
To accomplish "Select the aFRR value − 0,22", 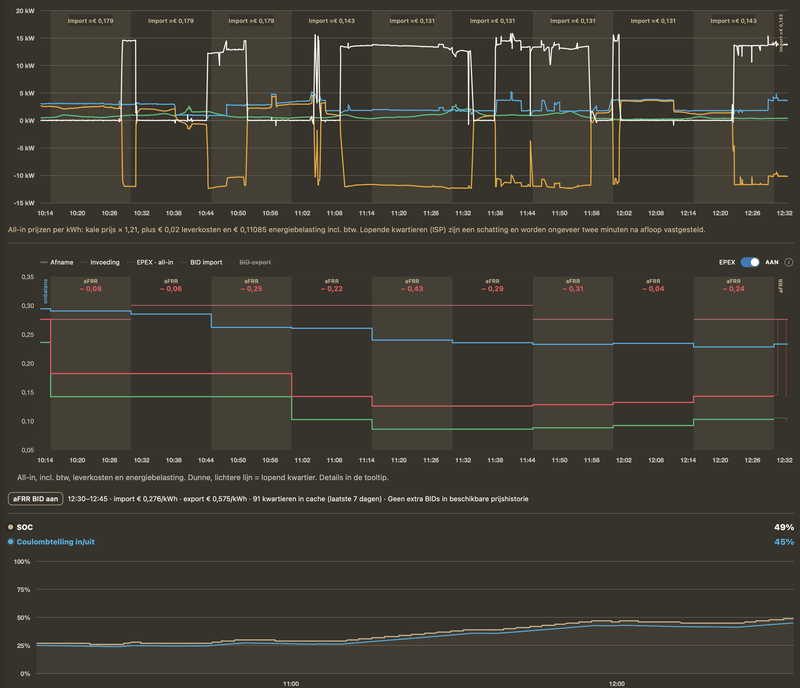I will (332, 289).
